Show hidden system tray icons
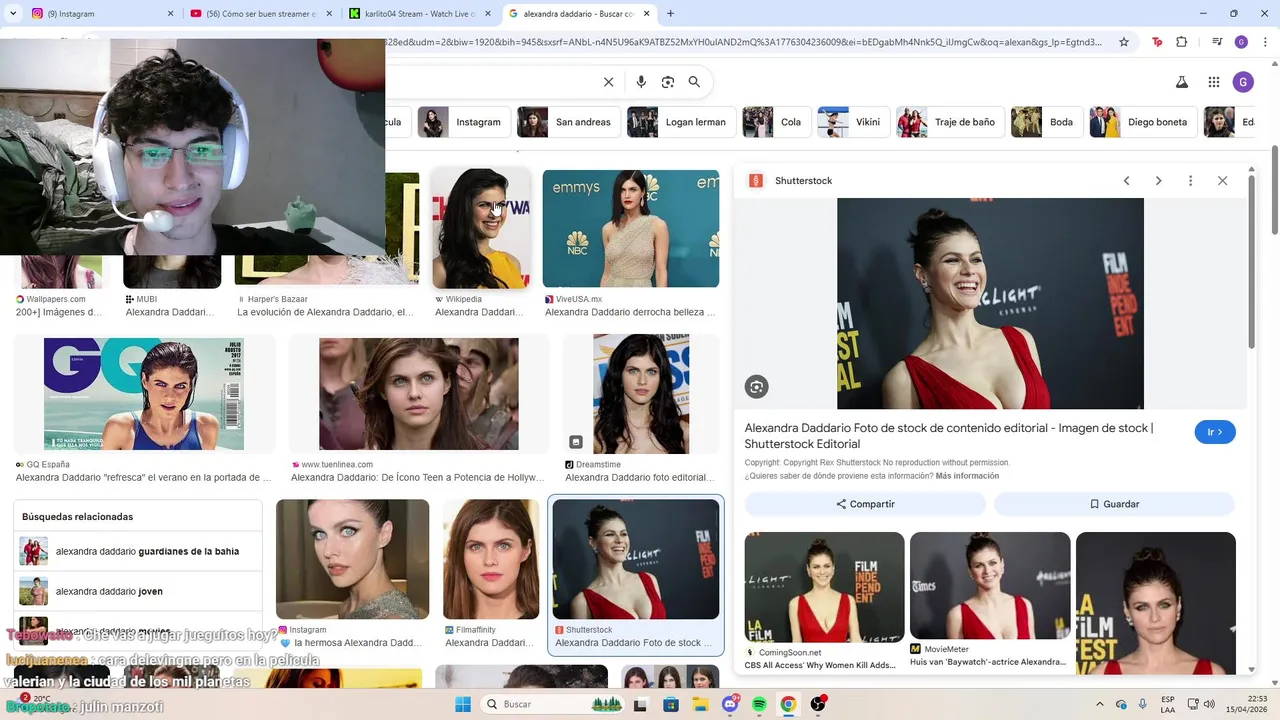The height and width of the screenshot is (720, 1280). pyautogui.click(x=1100, y=704)
